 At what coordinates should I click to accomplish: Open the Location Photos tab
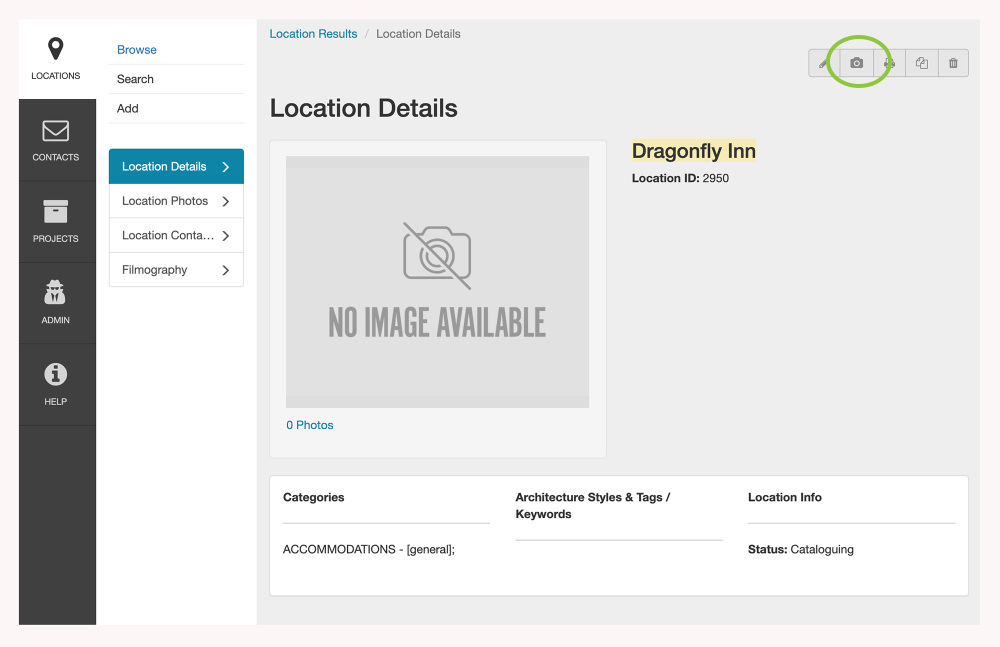coord(177,201)
